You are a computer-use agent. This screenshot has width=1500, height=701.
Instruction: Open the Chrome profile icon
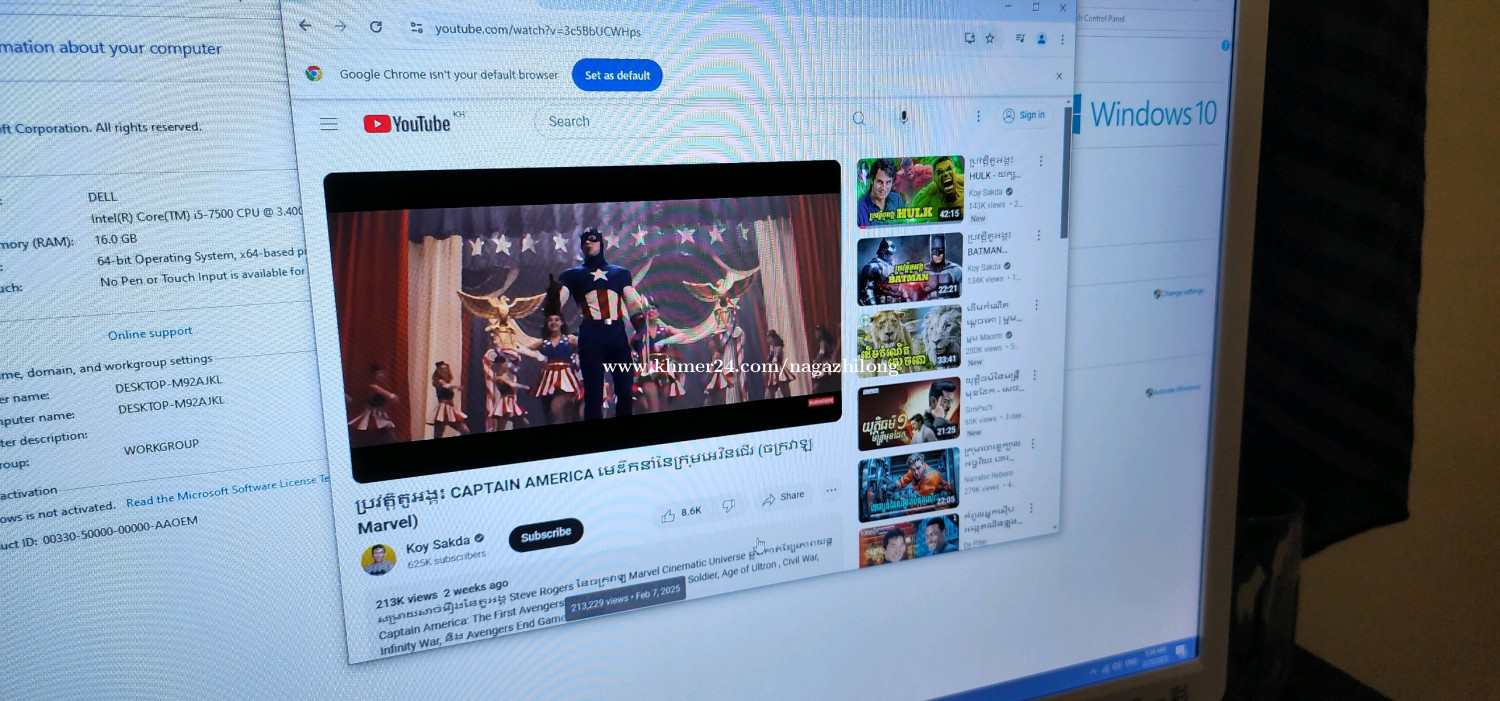click(1042, 39)
